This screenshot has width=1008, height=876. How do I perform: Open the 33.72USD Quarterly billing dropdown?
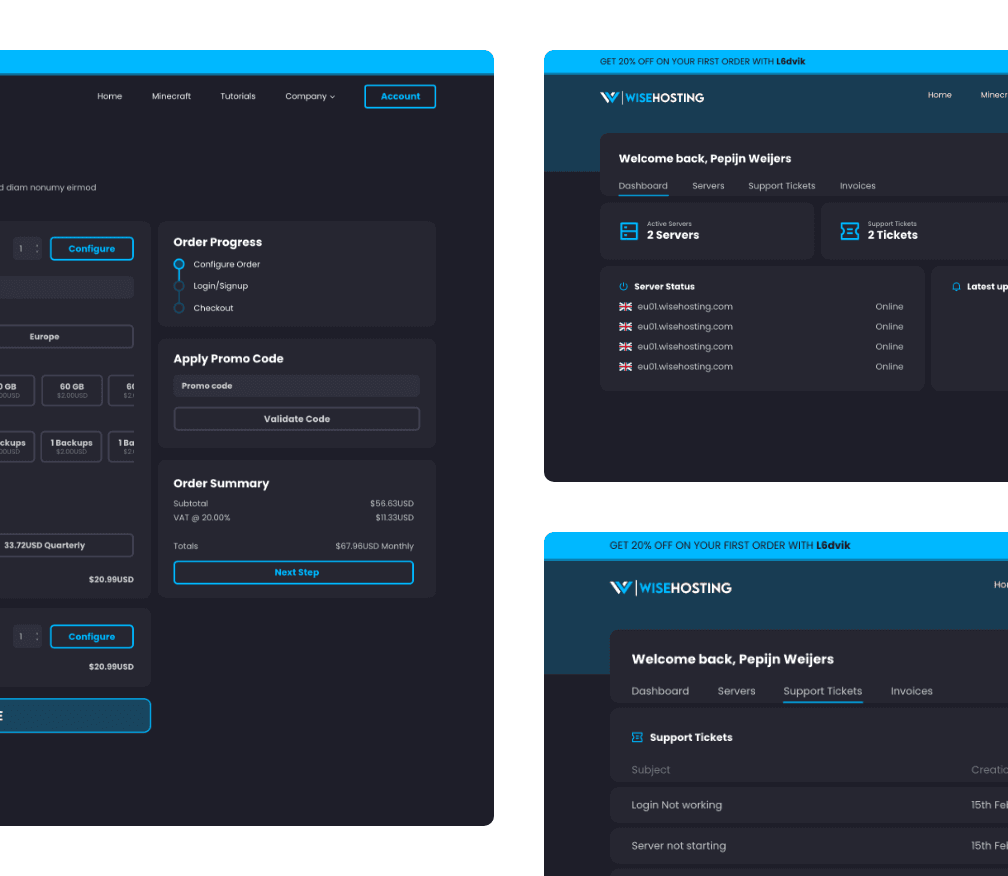tap(67, 545)
